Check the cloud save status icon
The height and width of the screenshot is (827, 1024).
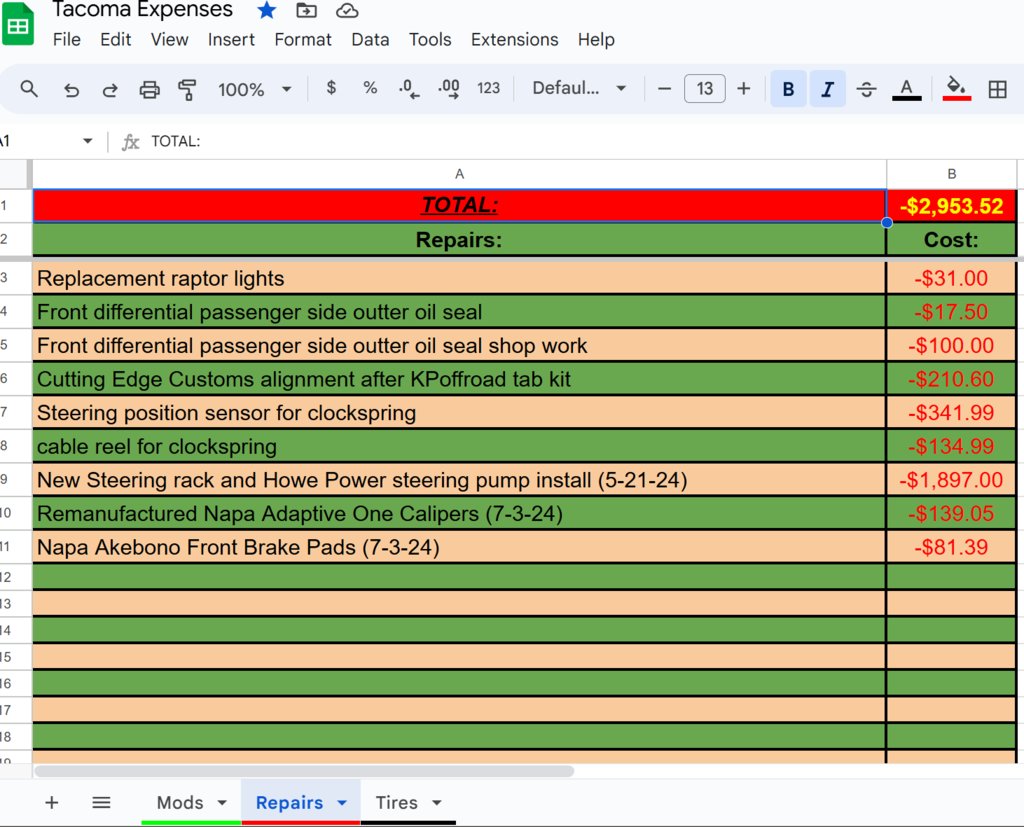coord(347,10)
